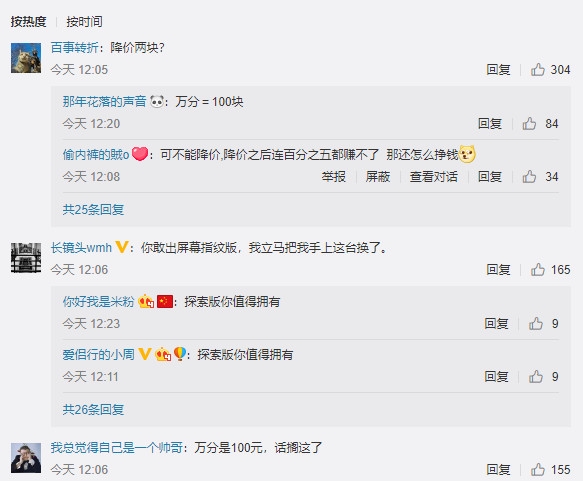The height and width of the screenshot is (481, 583).
Task: Open 我总觉得自己是一个帅哥 profile link
Action: pyautogui.click(x=117, y=447)
